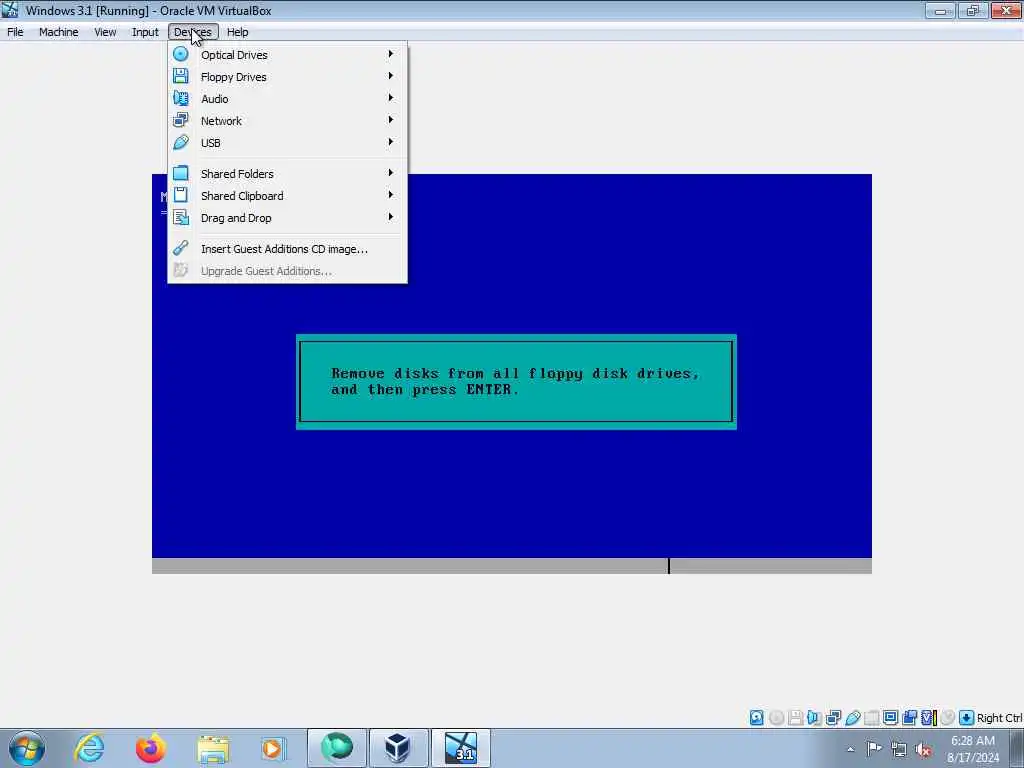
Task: Close the Windows 3.1 VM window
Action: [1006, 10]
